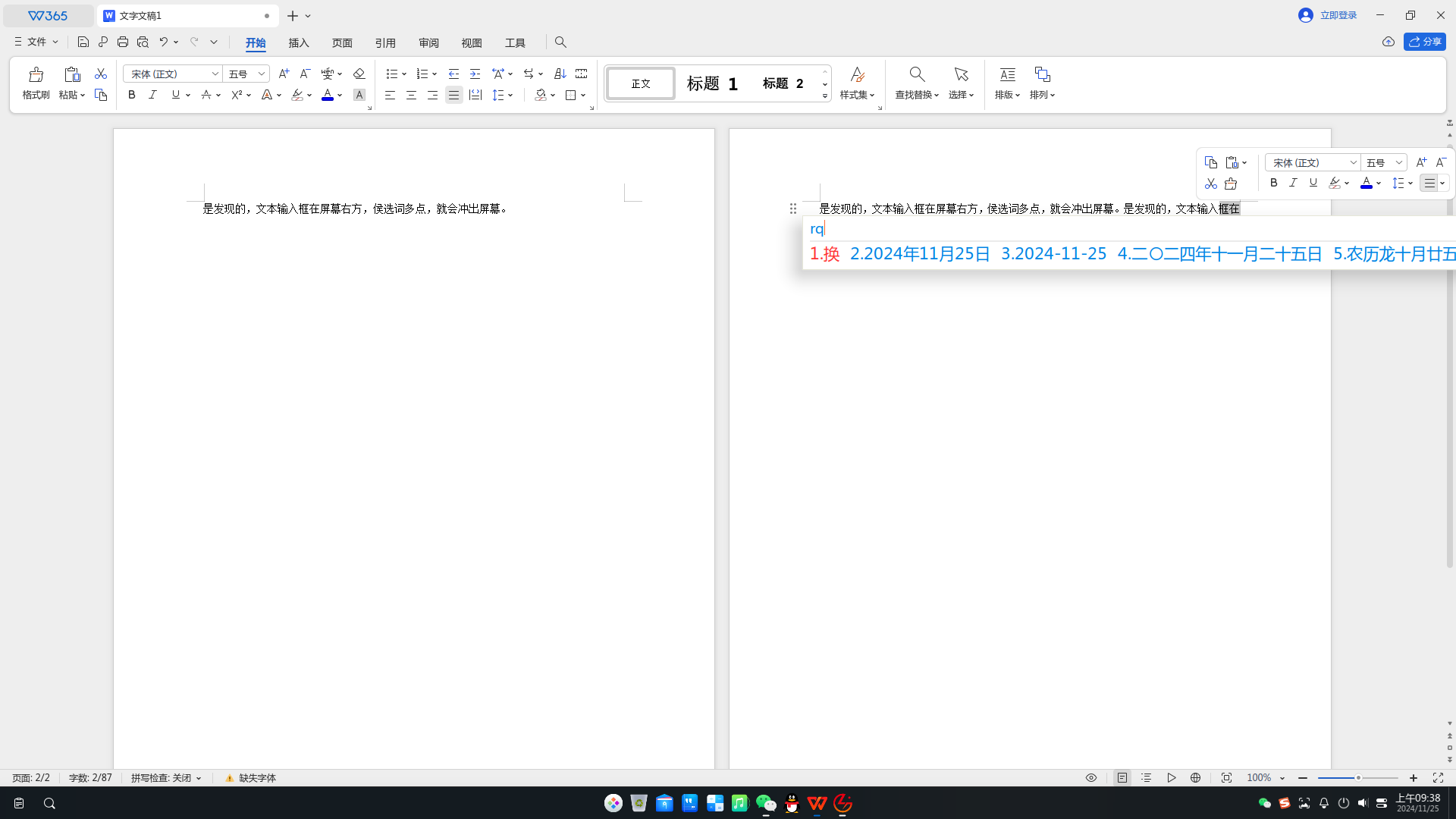Click the cloud sync icon
This screenshot has height=819, width=1456.
click(1389, 42)
